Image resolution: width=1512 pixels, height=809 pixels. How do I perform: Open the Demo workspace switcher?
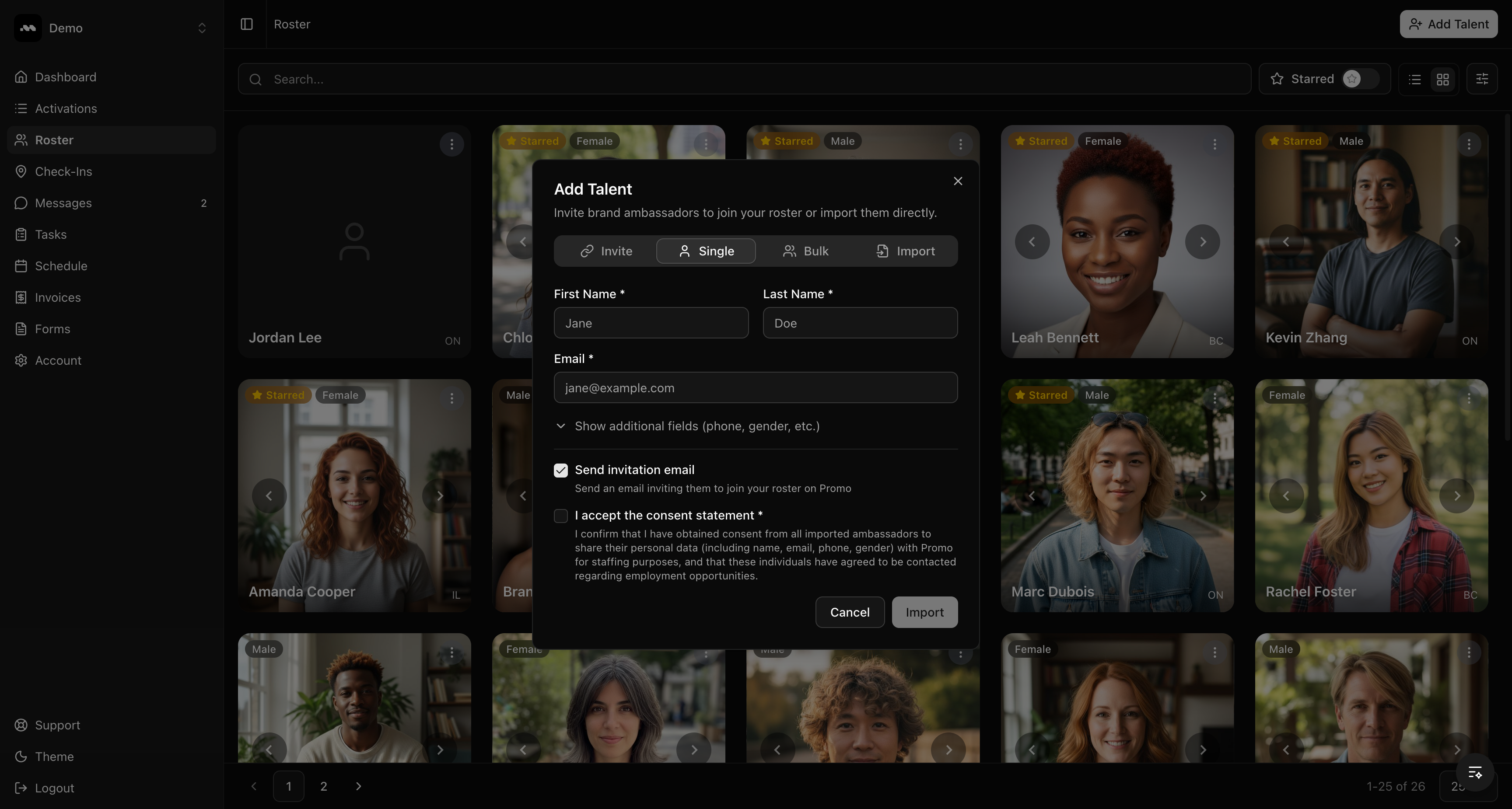(x=112, y=28)
